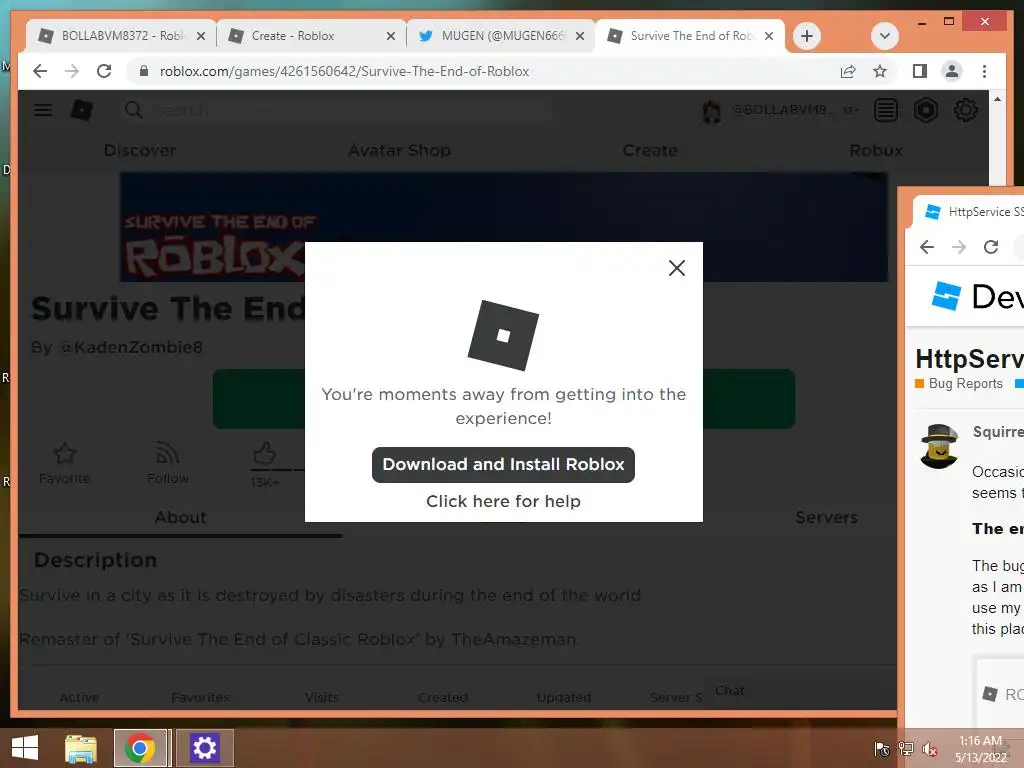
Task: Like the game with thumbs-up icon
Action: point(264,453)
